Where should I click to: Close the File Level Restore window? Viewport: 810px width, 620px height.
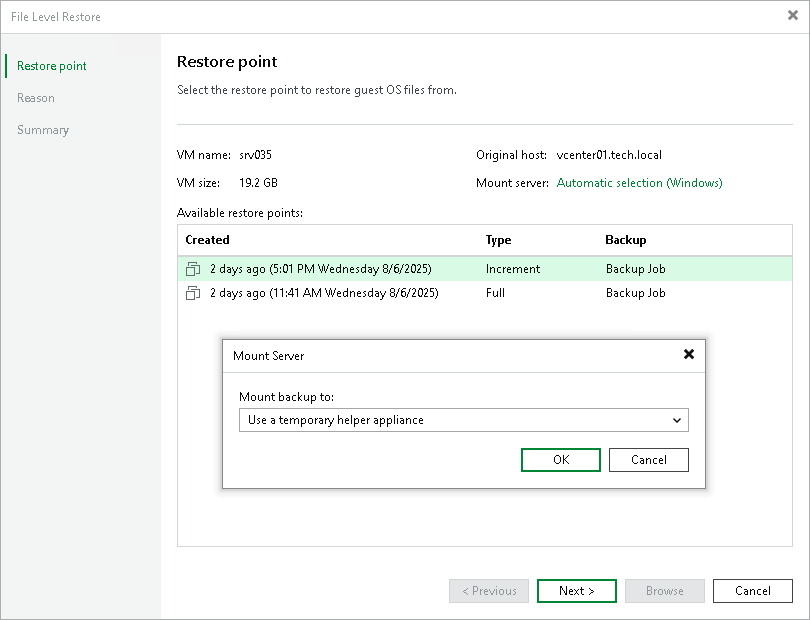point(792,16)
